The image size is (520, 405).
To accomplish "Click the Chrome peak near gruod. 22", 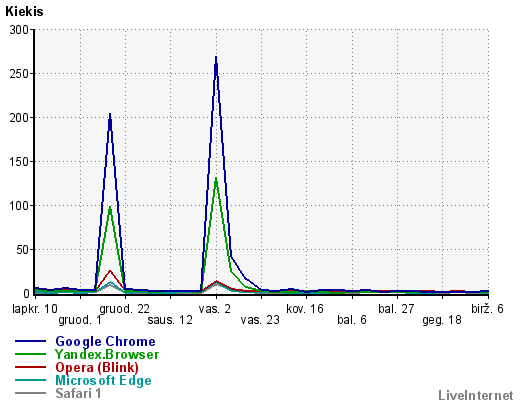I will 110,115.
